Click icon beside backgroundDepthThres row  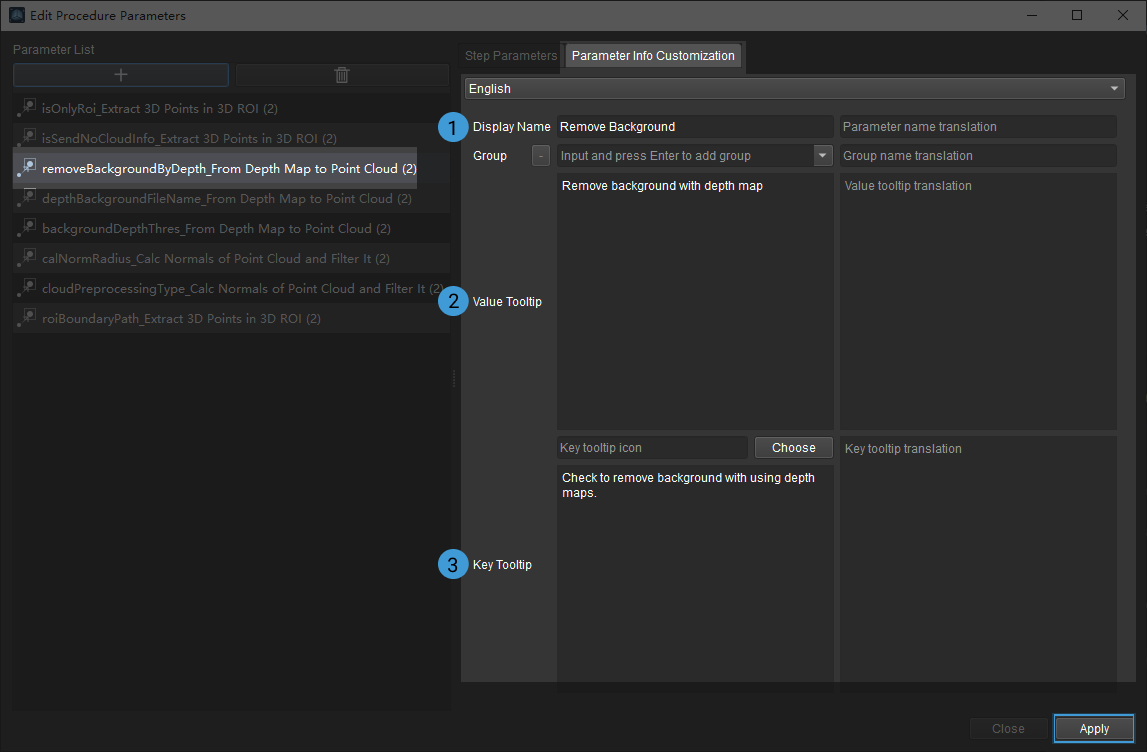(x=27, y=228)
